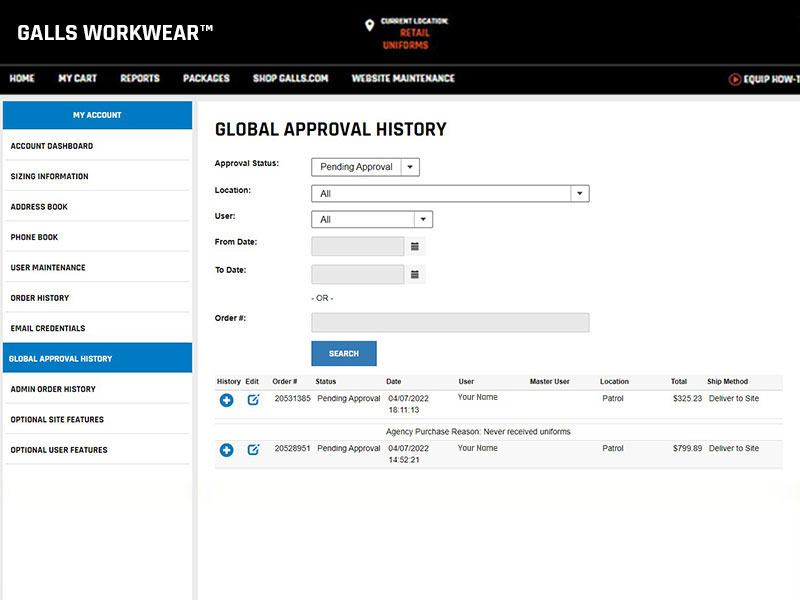Expand history for order 20531385

point(226,400)
